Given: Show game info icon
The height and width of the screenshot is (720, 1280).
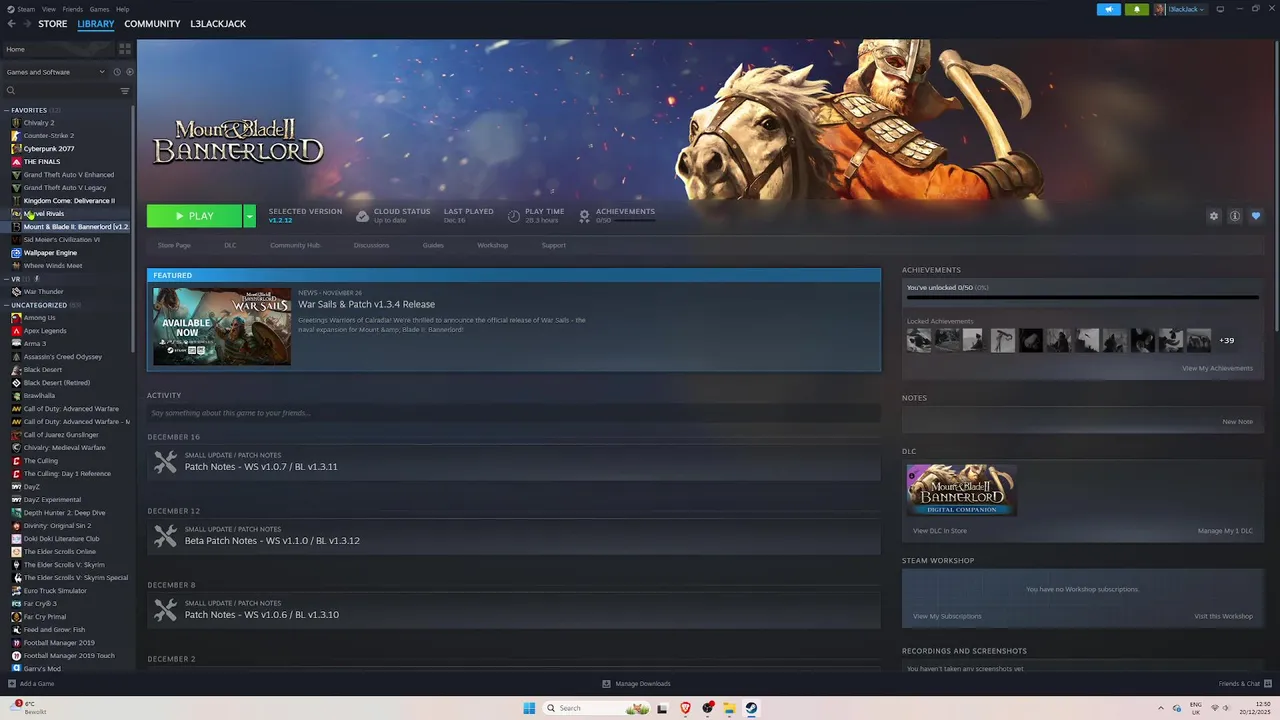Looking at the screenshot, I should point(1235,216).
